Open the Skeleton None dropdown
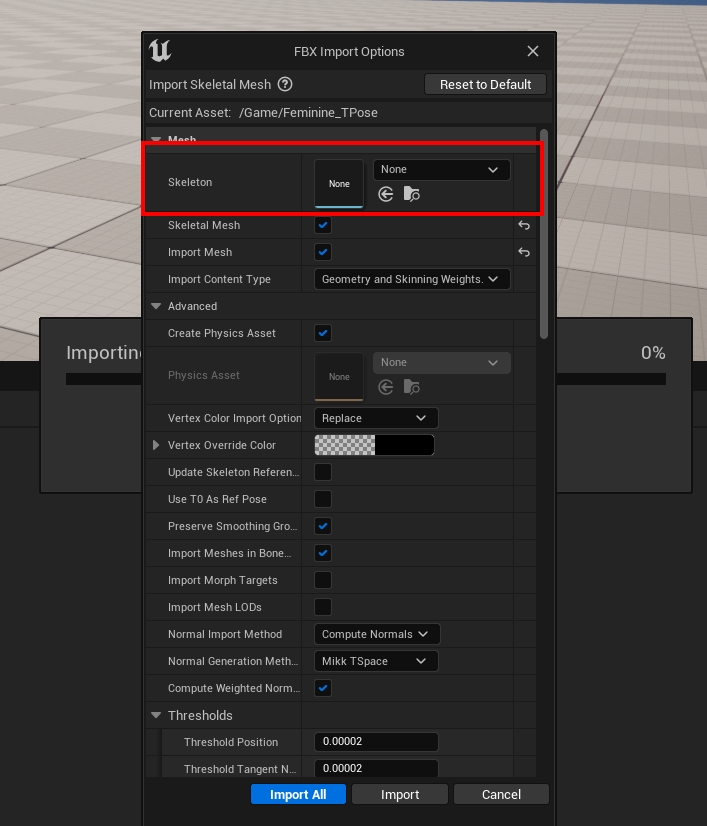 click(441, 170)
